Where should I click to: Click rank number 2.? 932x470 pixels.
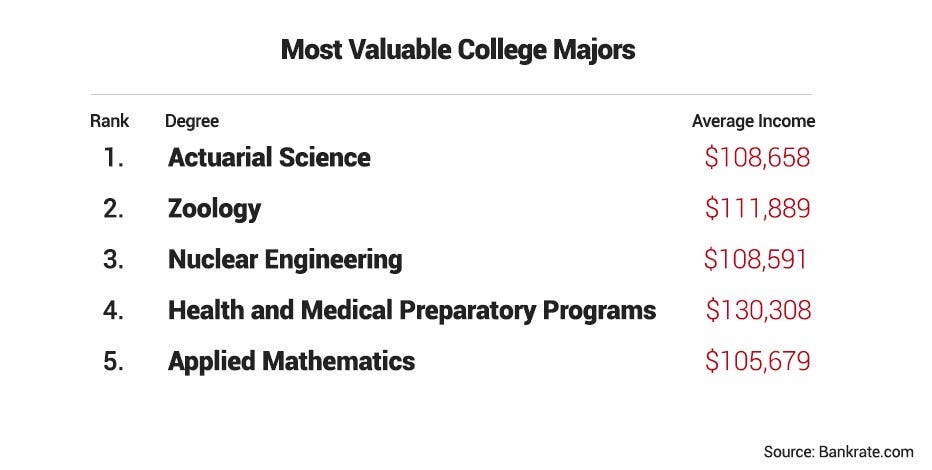coord(114,209)
